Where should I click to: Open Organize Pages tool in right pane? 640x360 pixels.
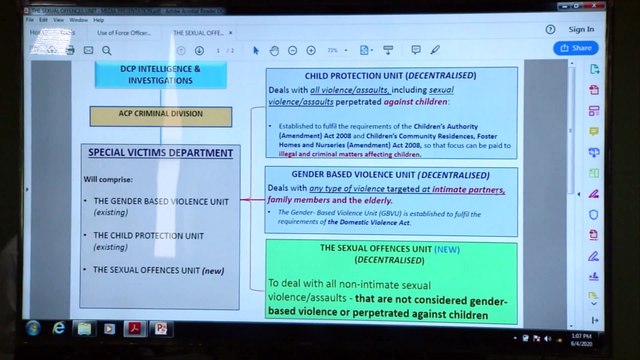pyautogui.click(x=594, y=173)
